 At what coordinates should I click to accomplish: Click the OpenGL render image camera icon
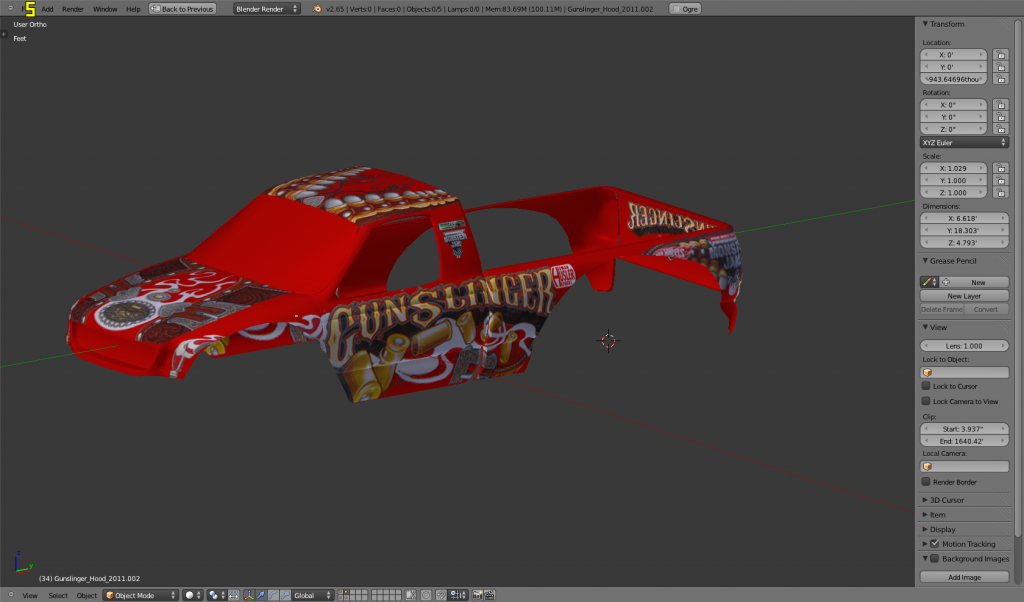(x=478, y=595)
